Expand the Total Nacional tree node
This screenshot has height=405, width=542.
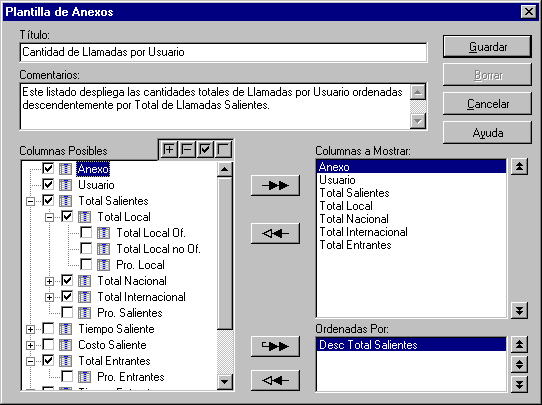click(x=49, y=281)
